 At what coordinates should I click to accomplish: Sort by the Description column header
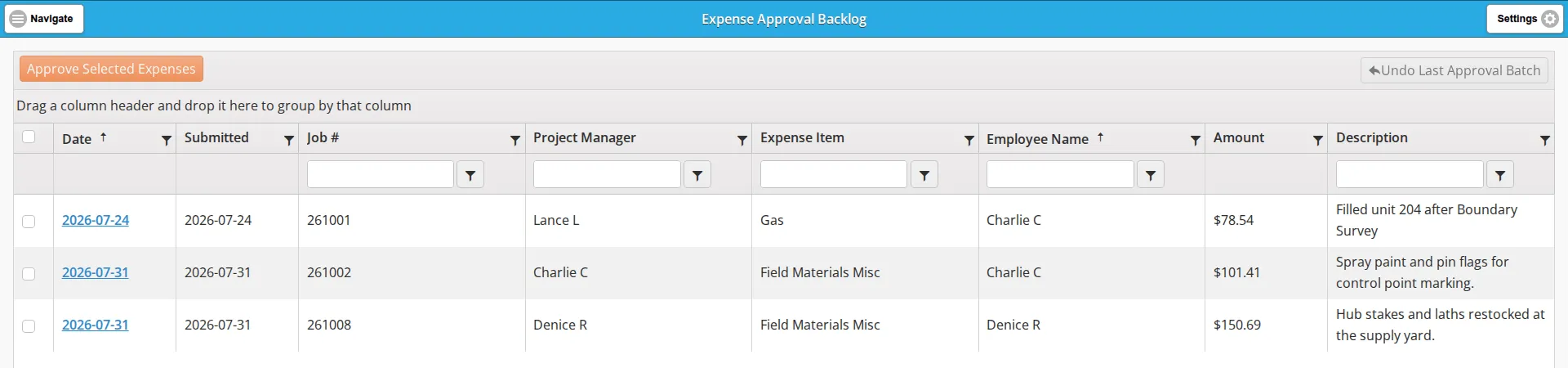[1372, 137]
